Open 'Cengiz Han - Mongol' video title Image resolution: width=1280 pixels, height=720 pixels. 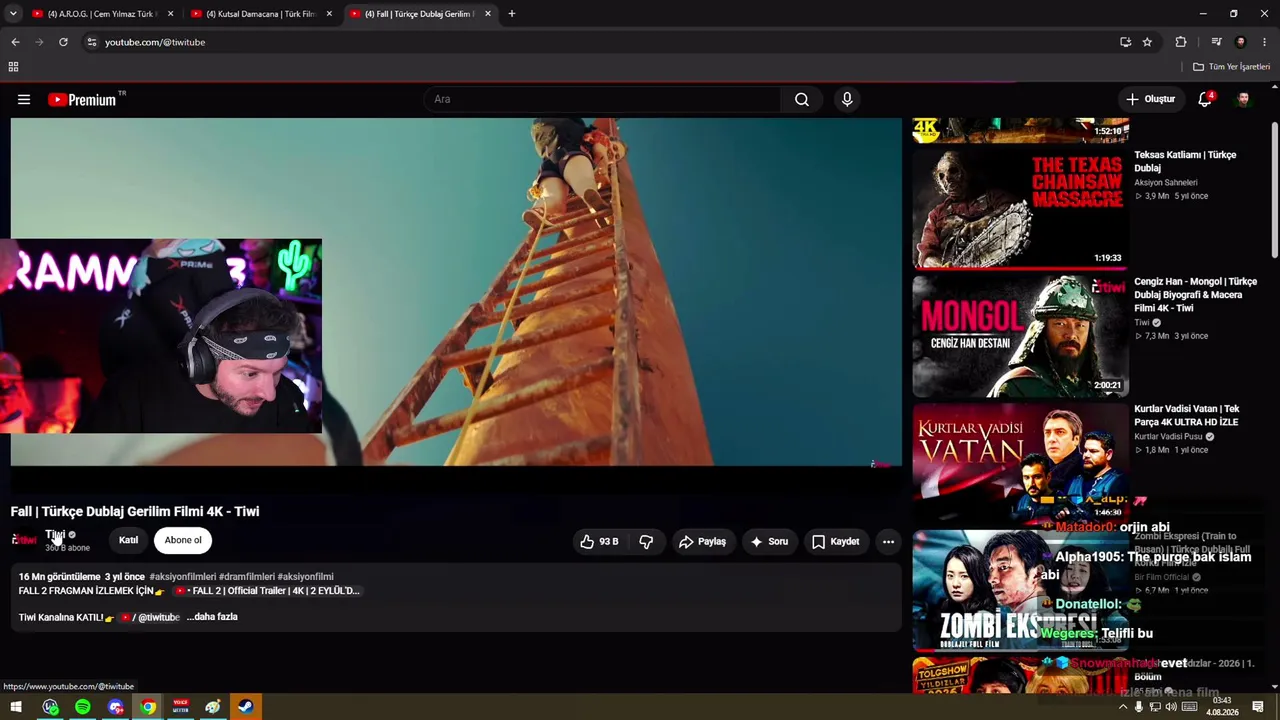tap(1196, 295)
